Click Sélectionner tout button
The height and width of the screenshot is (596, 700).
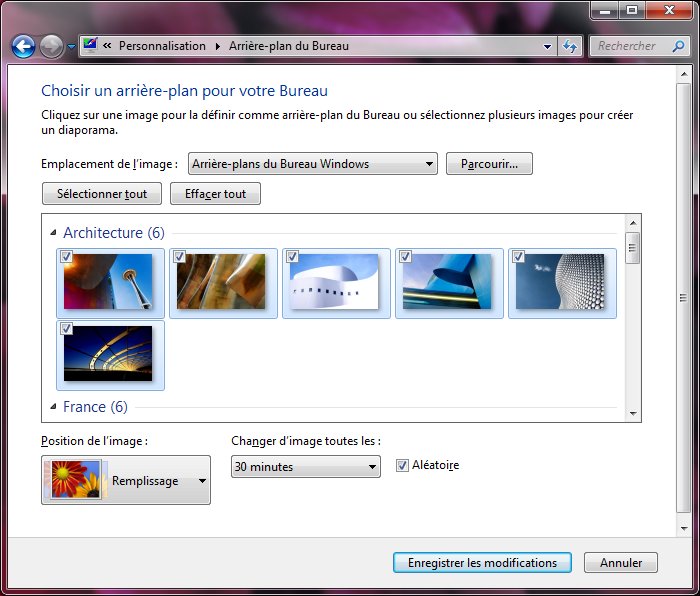[x=102, y=194]
